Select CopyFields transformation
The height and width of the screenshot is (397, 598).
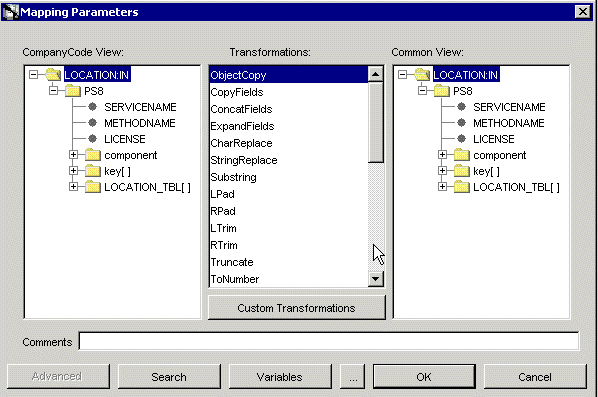click(x=289, y=92)
